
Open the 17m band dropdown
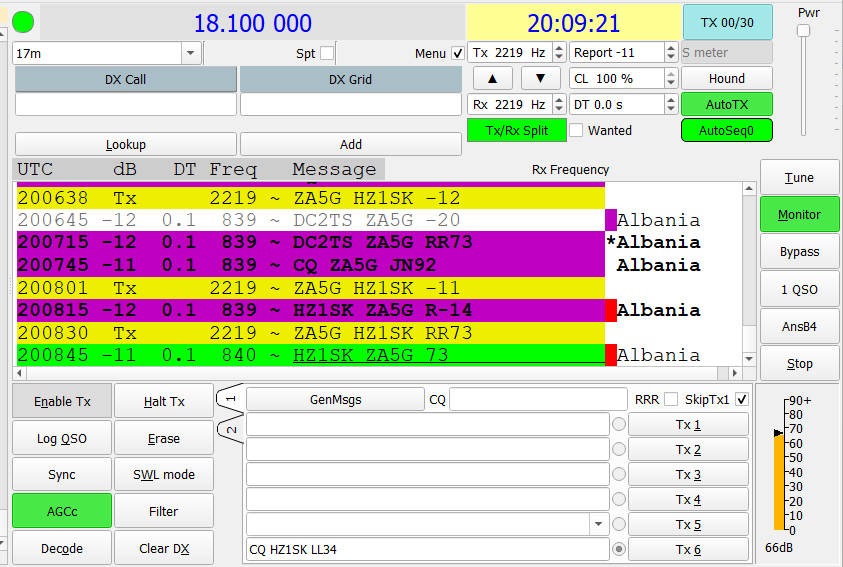click(x=190, y=53)
